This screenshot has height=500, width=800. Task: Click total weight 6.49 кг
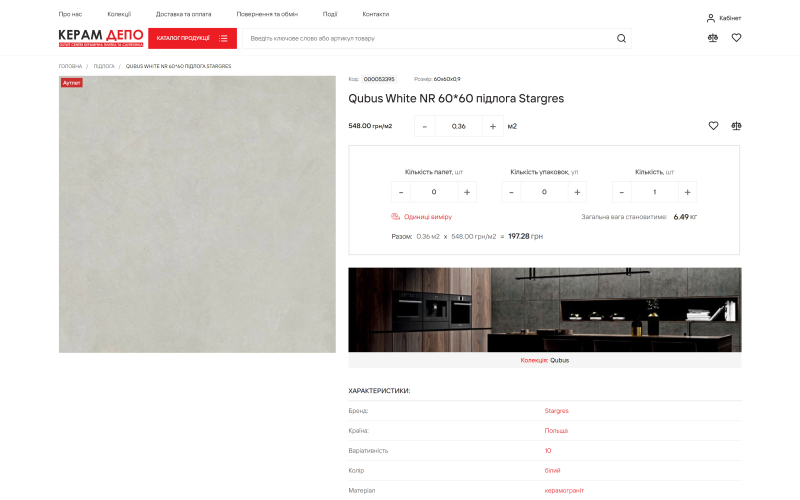pyautogui.click(x=685, y=217)
